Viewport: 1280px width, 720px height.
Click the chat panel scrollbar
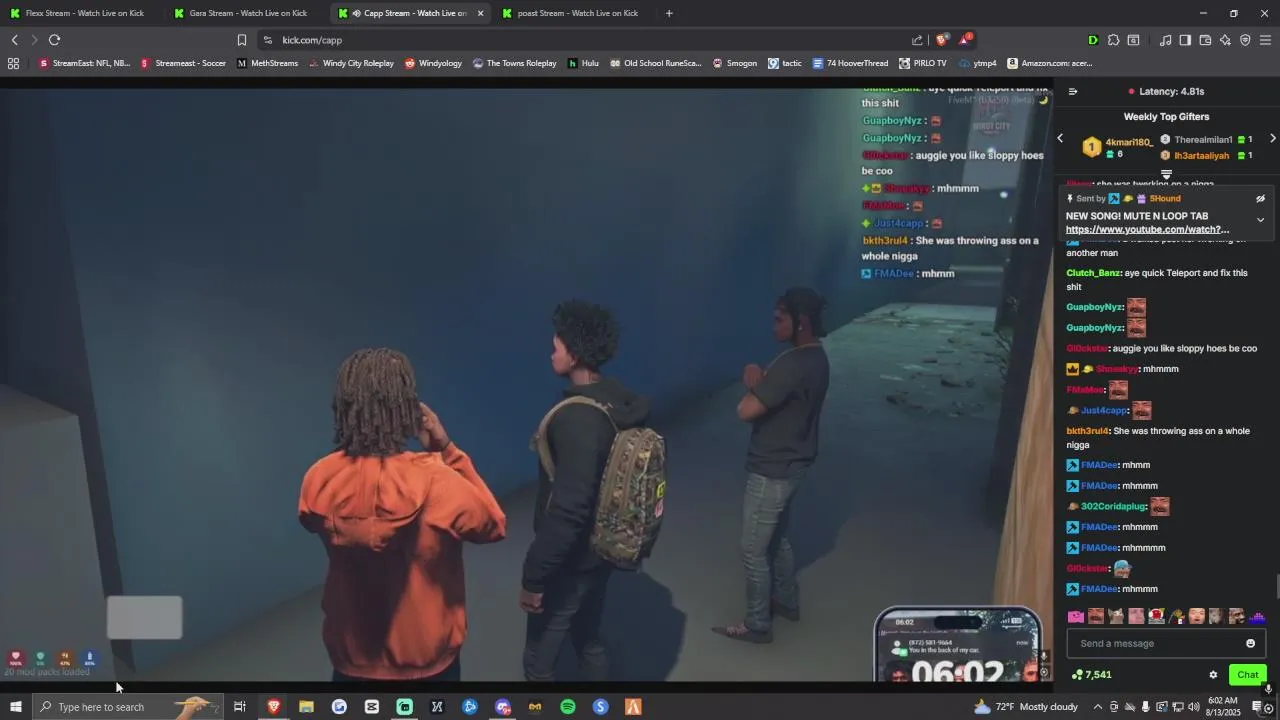pos(1277,586)
